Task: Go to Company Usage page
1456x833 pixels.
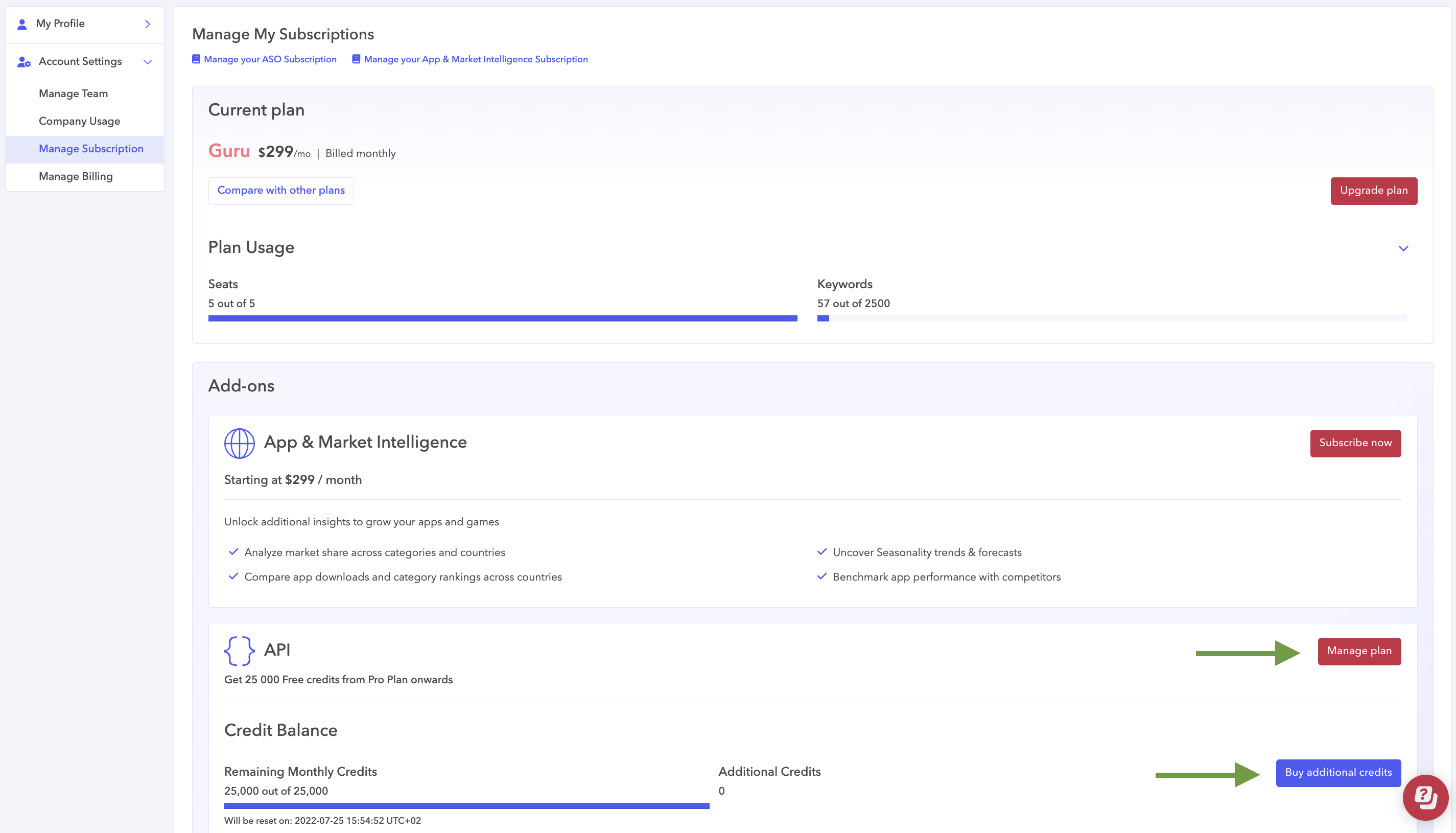Action: coord(80,121)
